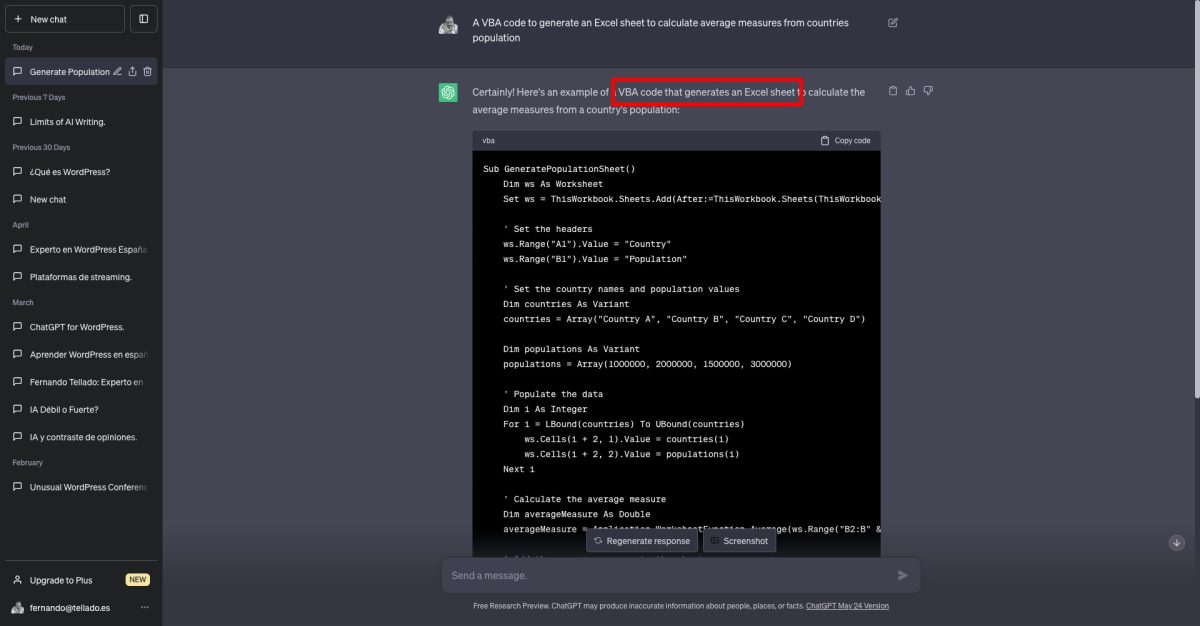Click chat bubble icon beside Limits of AI Writing
The width and height of the screenshot is (1200, 626).
click(17, 122)
